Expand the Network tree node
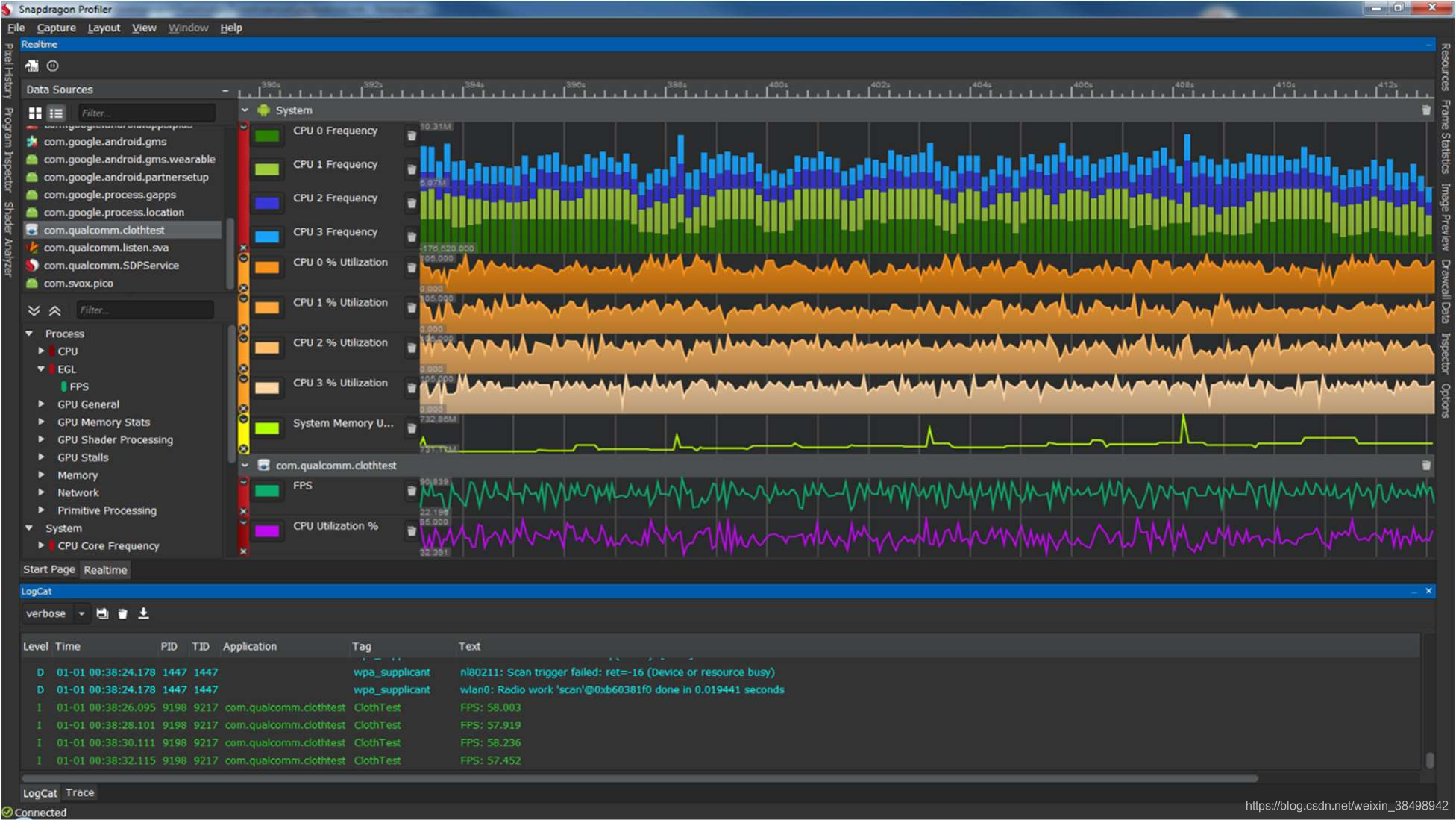The width and height of the screenshot is (1456, 820). [41, 492]
